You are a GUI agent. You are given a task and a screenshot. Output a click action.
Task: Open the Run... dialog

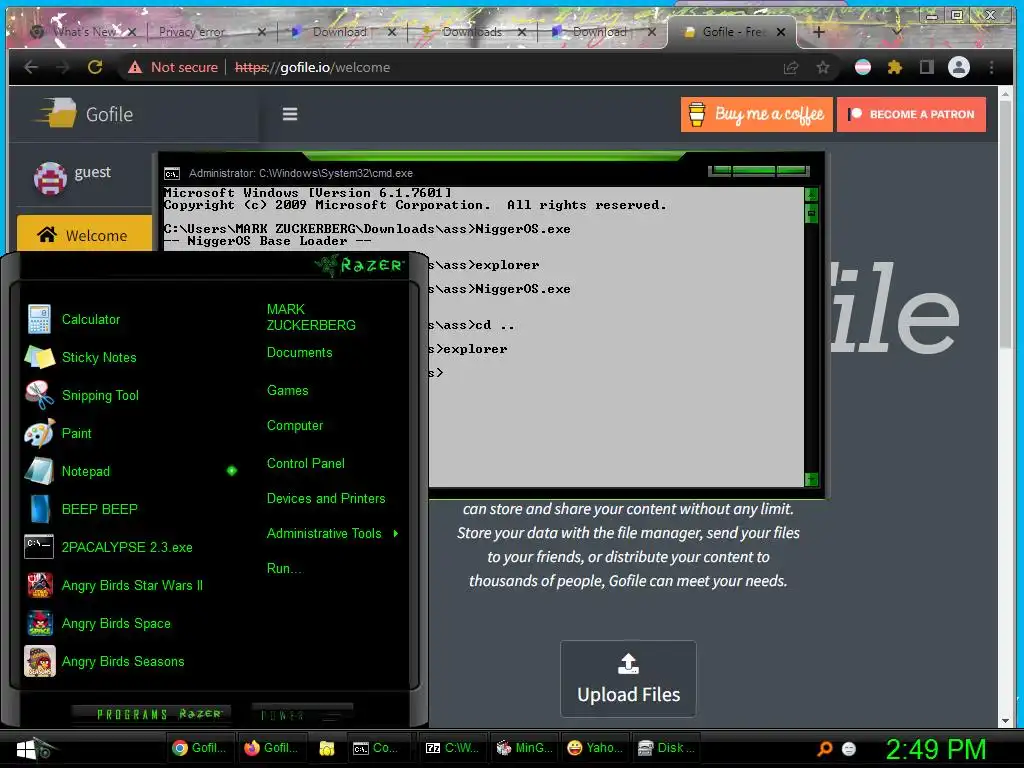[x=285, y=568]
